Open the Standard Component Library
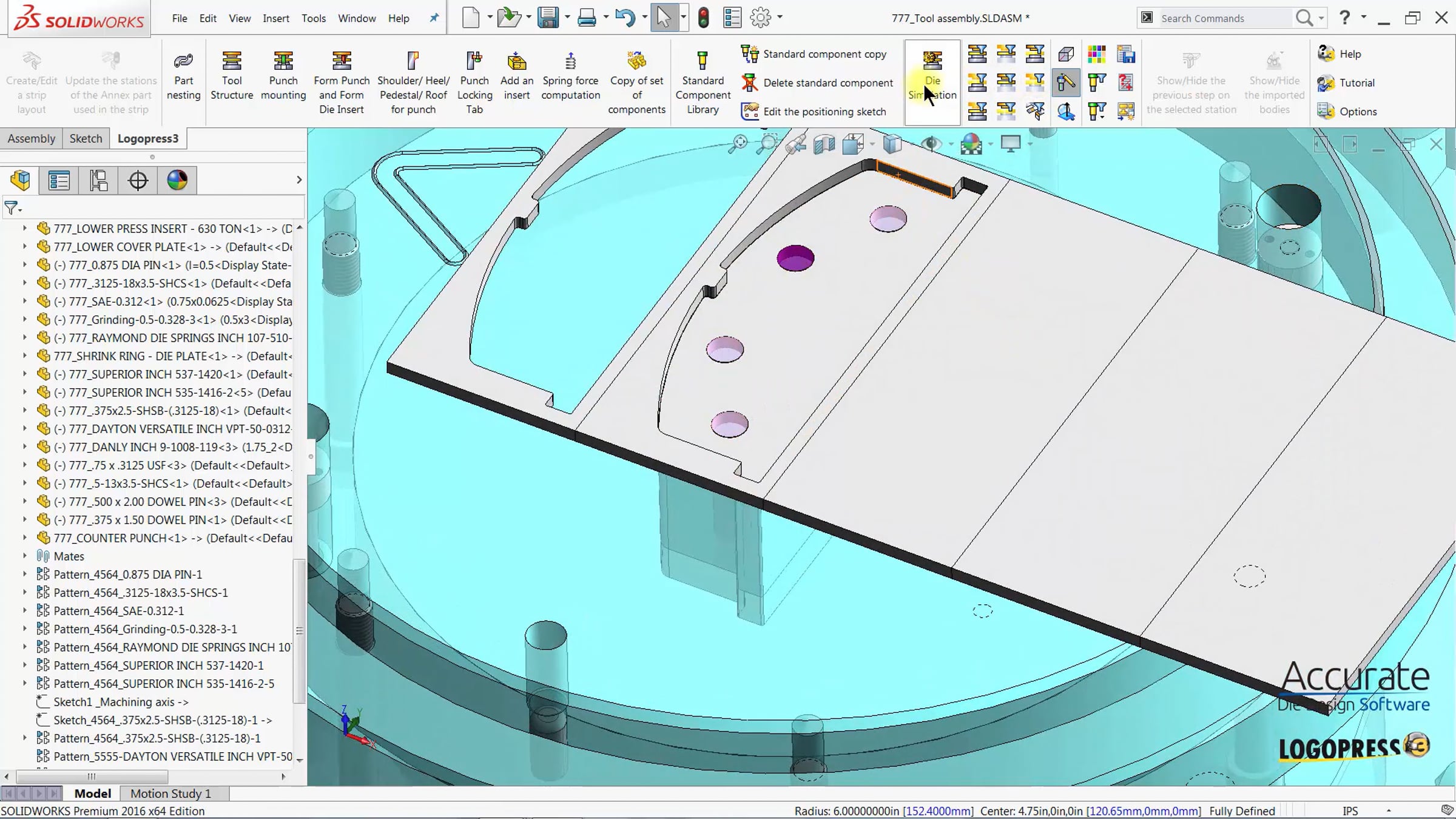The image size is (1456, 819). pyautogui.click(x=703, y=84)
